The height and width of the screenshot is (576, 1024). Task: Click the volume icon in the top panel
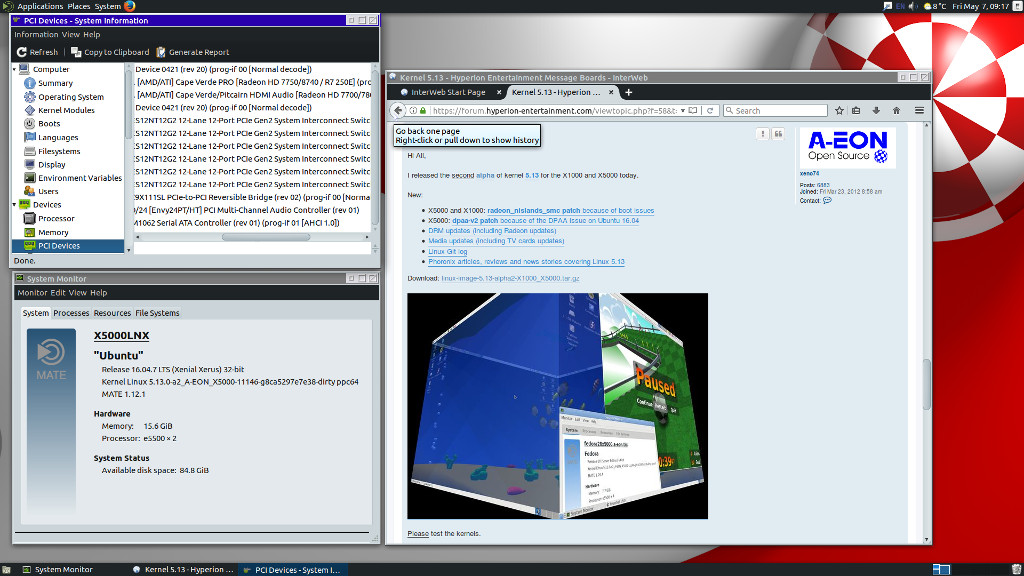point(913,6)
